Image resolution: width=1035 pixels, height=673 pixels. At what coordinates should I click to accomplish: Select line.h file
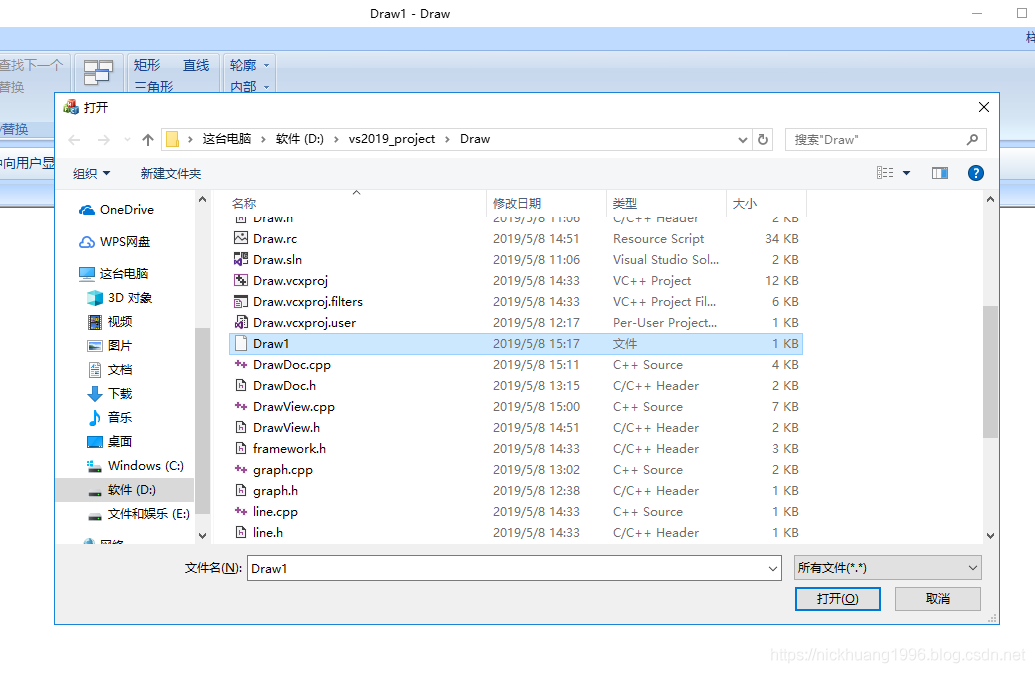coord(268,532)
